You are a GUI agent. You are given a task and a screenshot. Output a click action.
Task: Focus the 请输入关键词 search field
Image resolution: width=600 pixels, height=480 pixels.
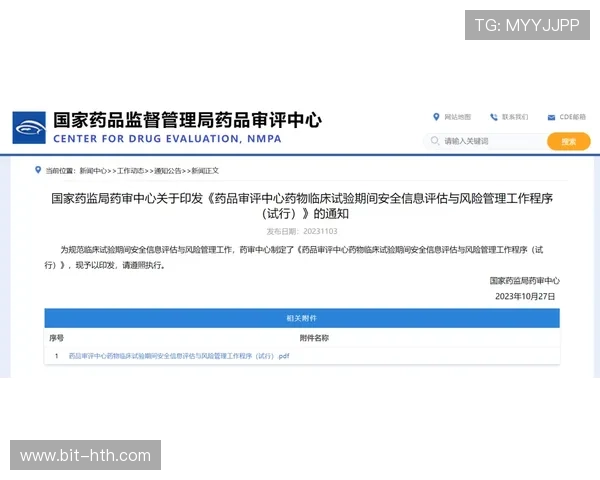486,141
